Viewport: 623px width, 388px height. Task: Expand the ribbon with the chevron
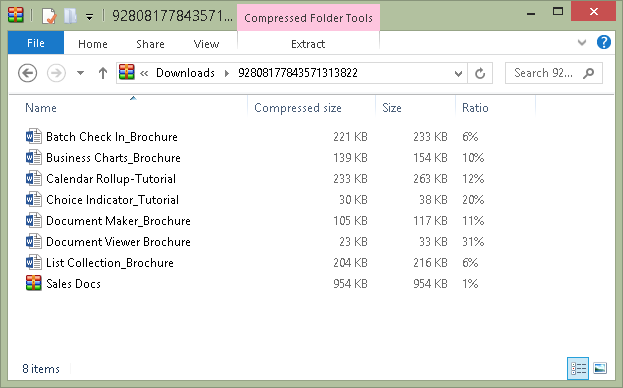[582, 42]
